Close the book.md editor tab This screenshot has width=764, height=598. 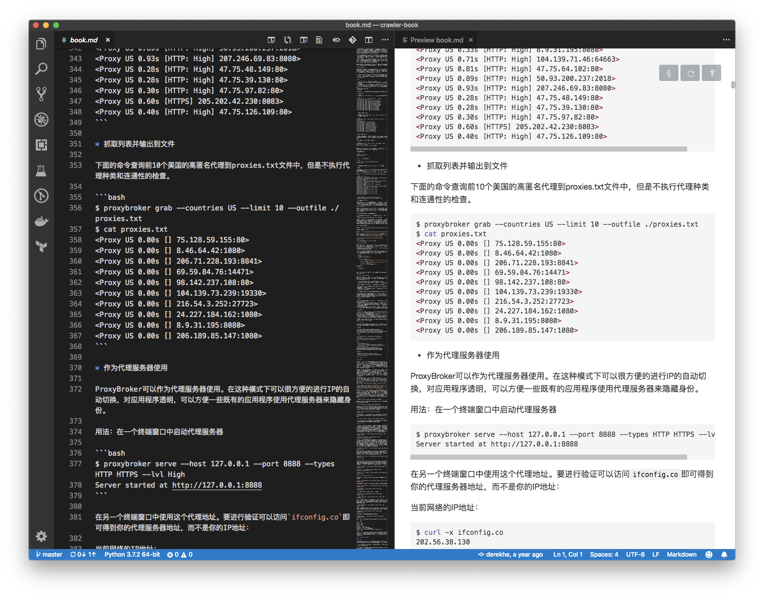point(108,40)
